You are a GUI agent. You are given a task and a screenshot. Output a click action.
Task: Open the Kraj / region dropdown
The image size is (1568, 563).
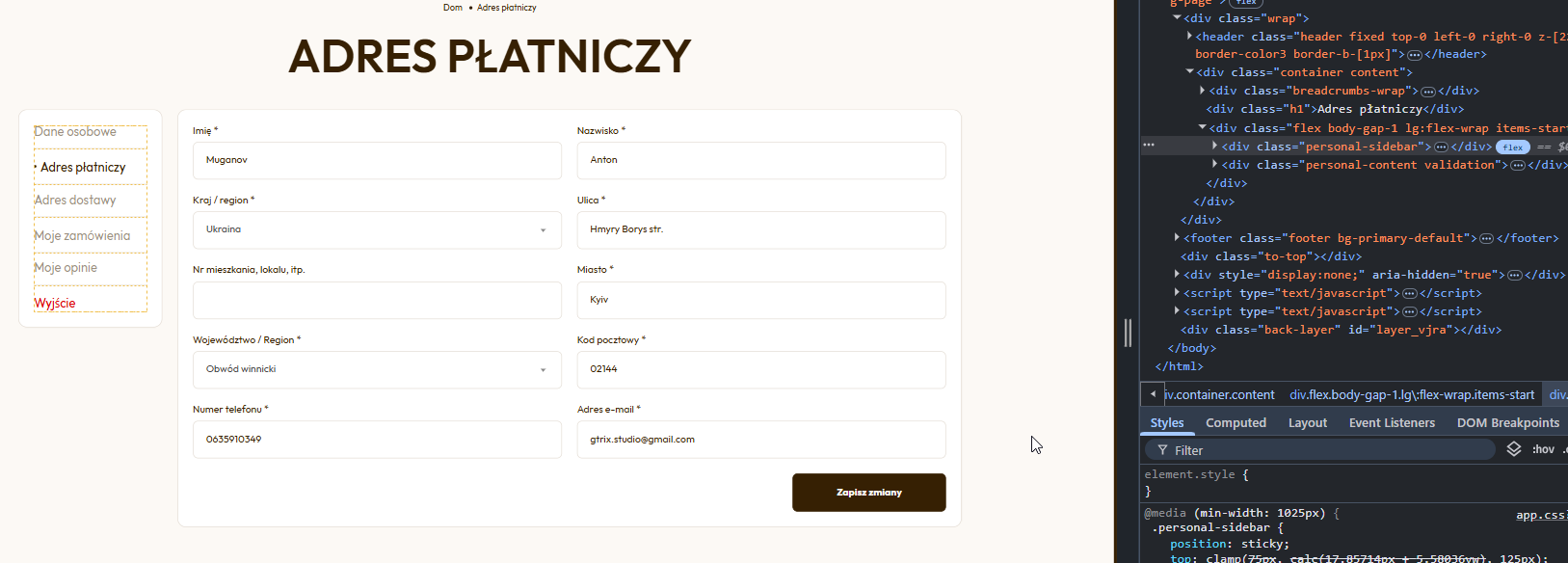(x=377, y=229)
